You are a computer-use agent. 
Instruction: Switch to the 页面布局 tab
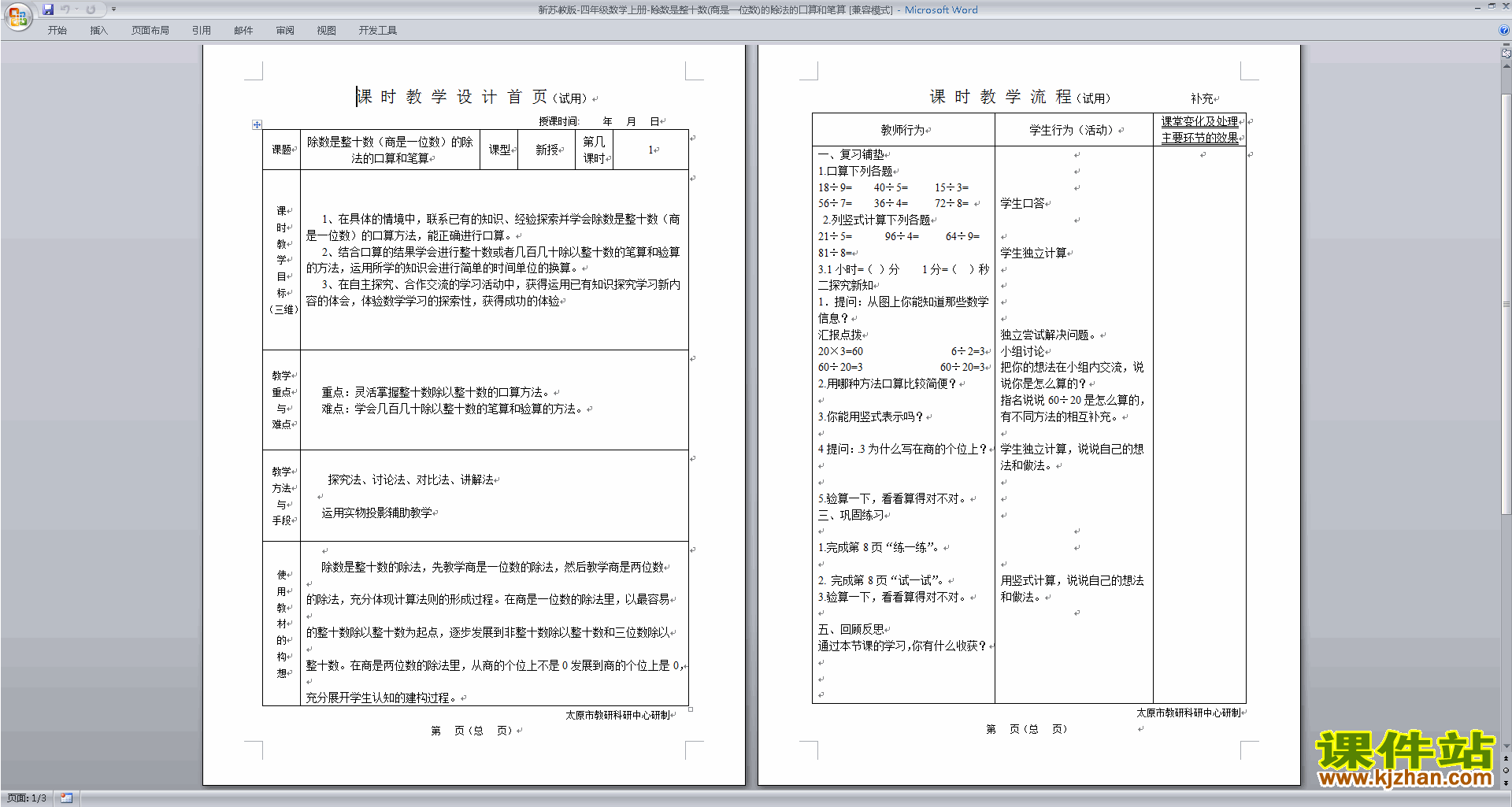tap(150, 31)
